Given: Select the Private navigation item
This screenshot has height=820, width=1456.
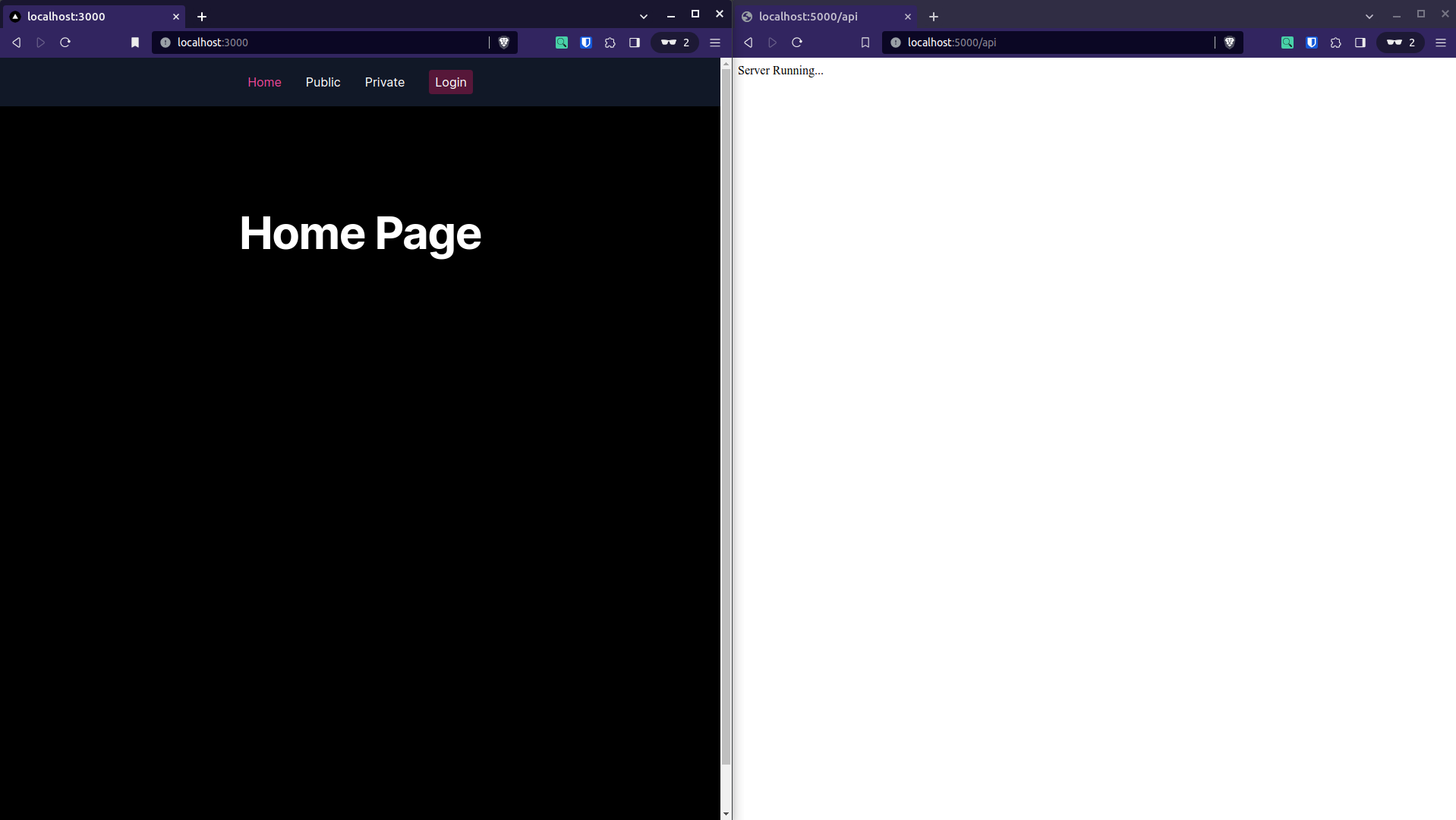Looking at the screenshot, I should click(x=384, y=82).
